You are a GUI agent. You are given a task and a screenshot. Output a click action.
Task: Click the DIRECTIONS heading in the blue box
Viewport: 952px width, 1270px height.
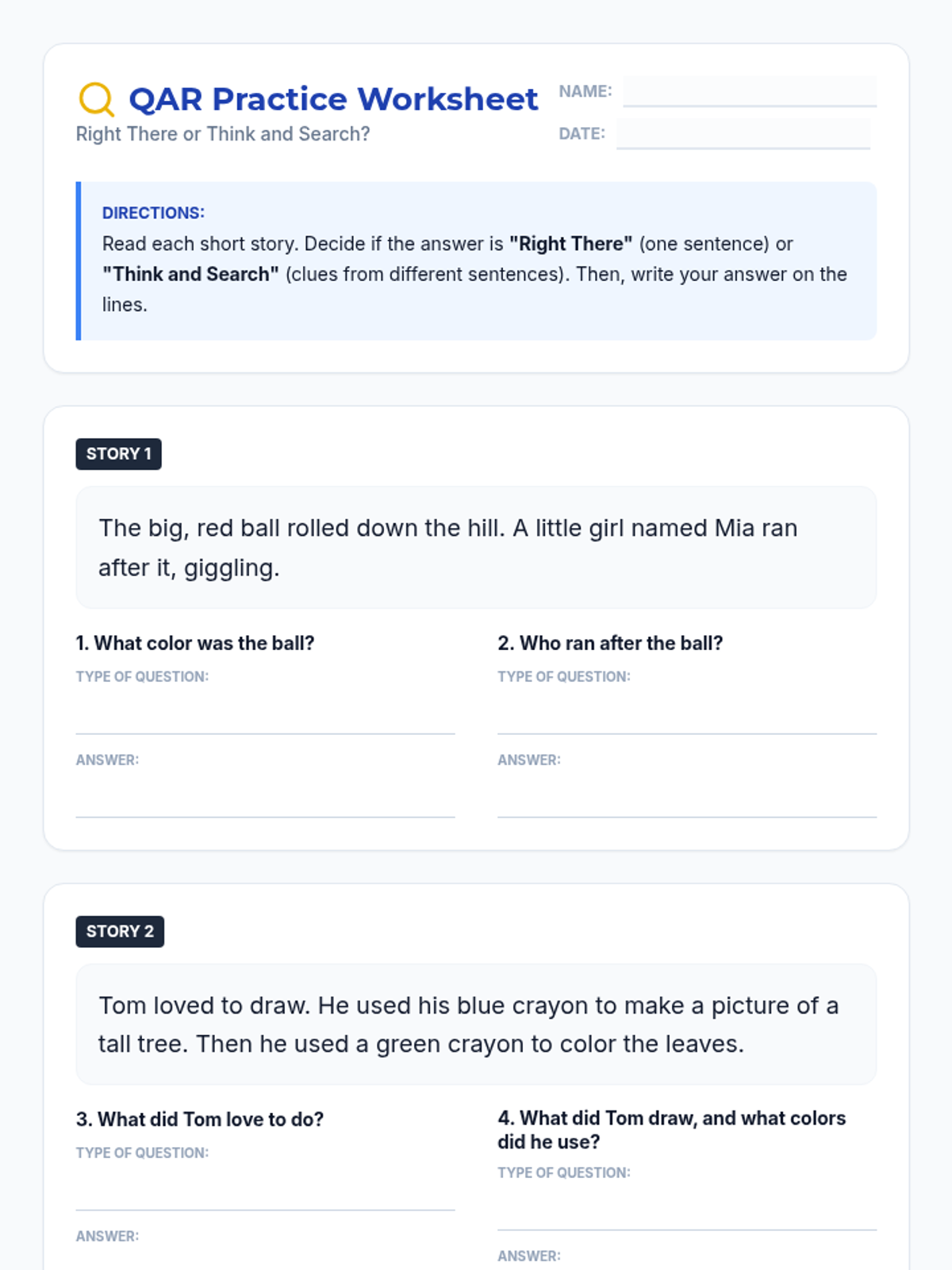coord(153,213)
